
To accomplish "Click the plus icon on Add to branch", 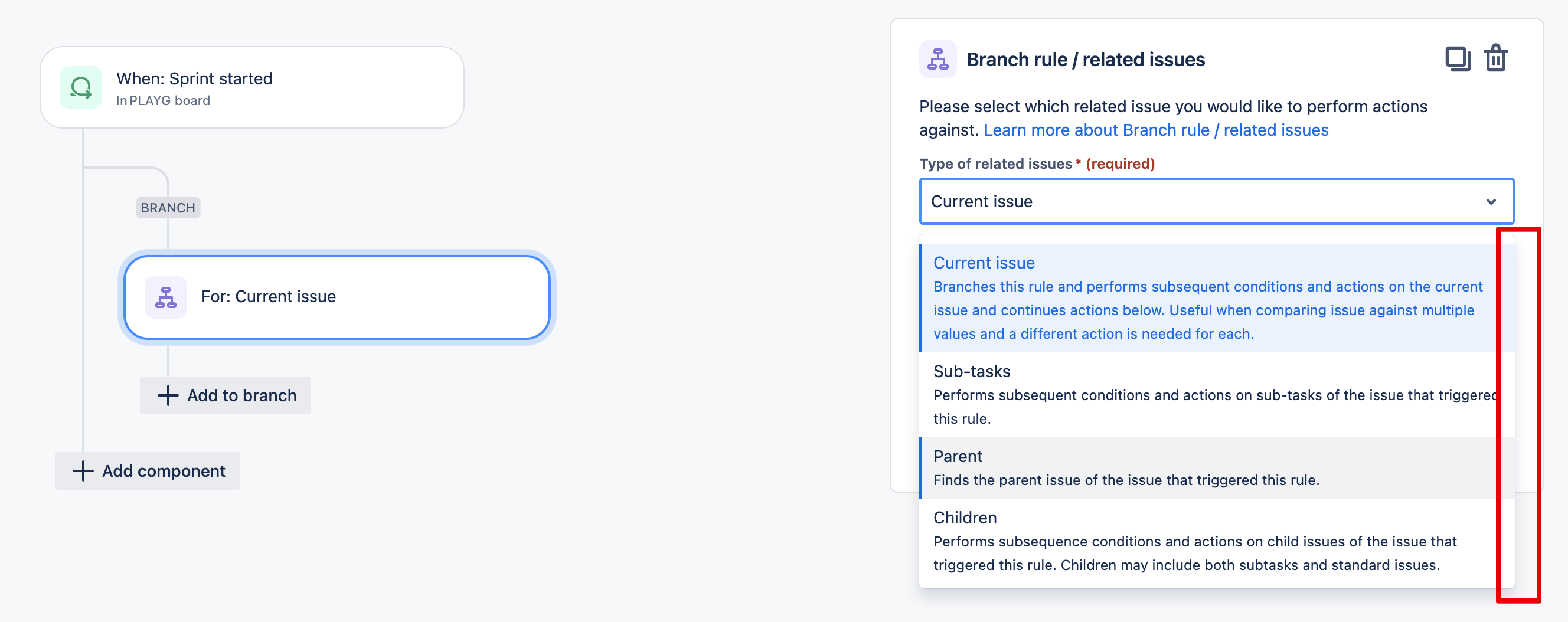I will [x=167, y=395].
